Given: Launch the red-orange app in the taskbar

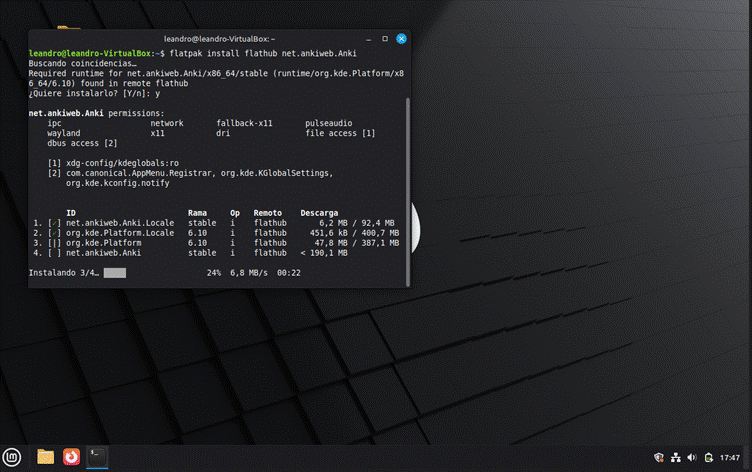Looking at the screenshot, I should pyautogui.click(x=71, y=457).
